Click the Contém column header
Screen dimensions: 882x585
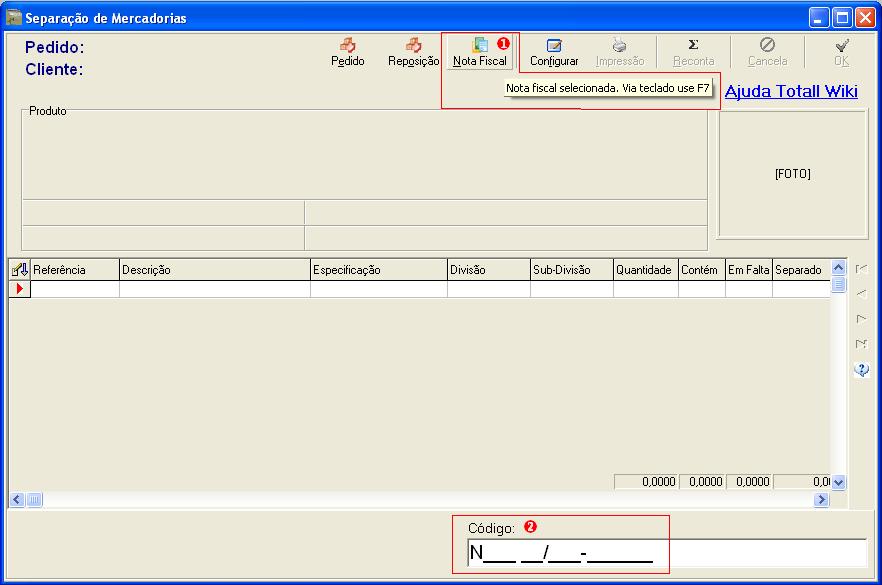click(702, 270)
